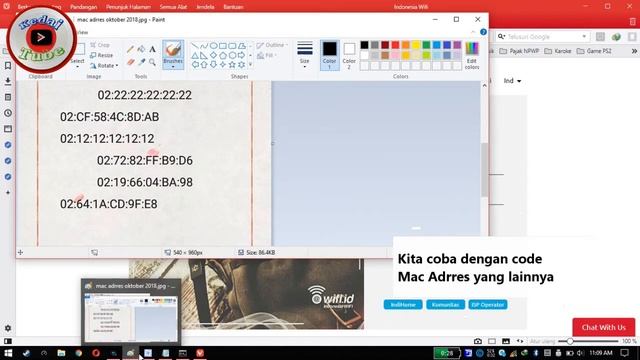The width and height of the screenshot is (640, 360).
Task: Click the Crop button in Image group
Action: [x=100, y=45]
